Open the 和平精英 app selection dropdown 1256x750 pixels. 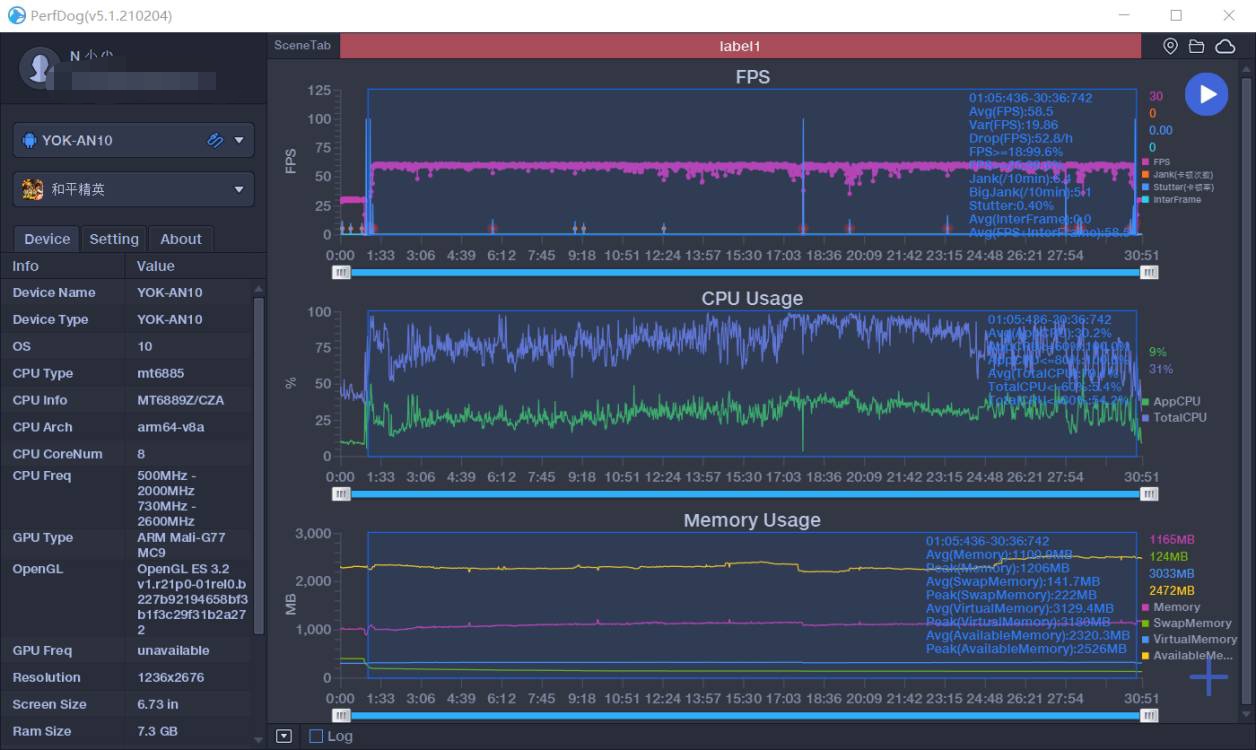133,189
